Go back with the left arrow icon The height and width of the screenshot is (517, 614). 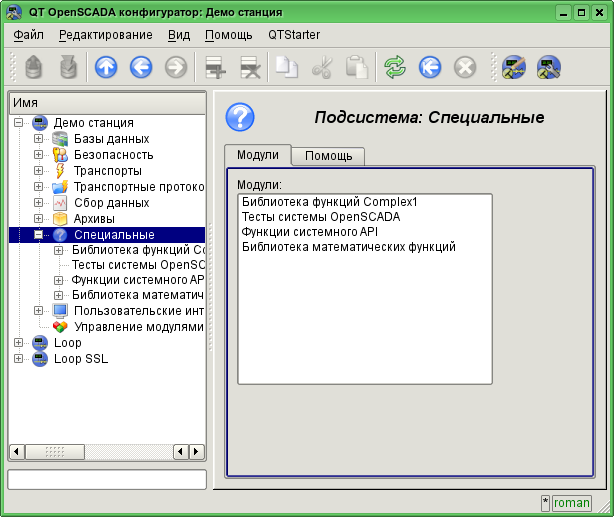[x=141, y=67]
